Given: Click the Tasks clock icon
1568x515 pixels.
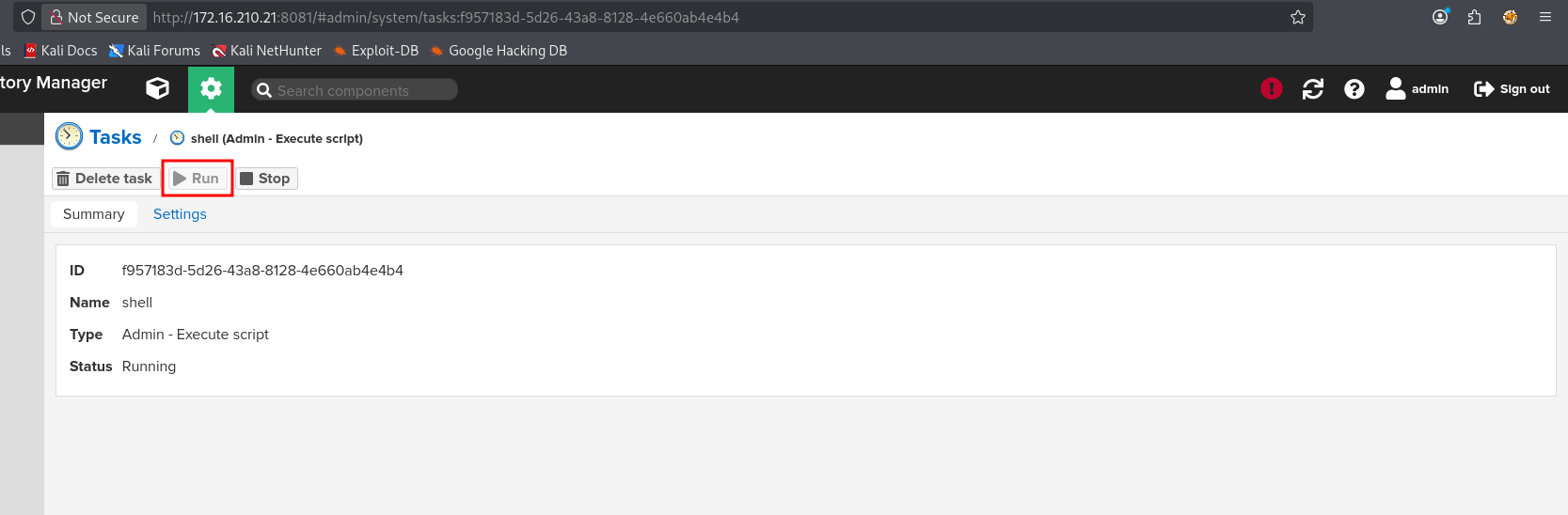Looking at the screenshot, I should pyautogui.click(x=69, y=137).
